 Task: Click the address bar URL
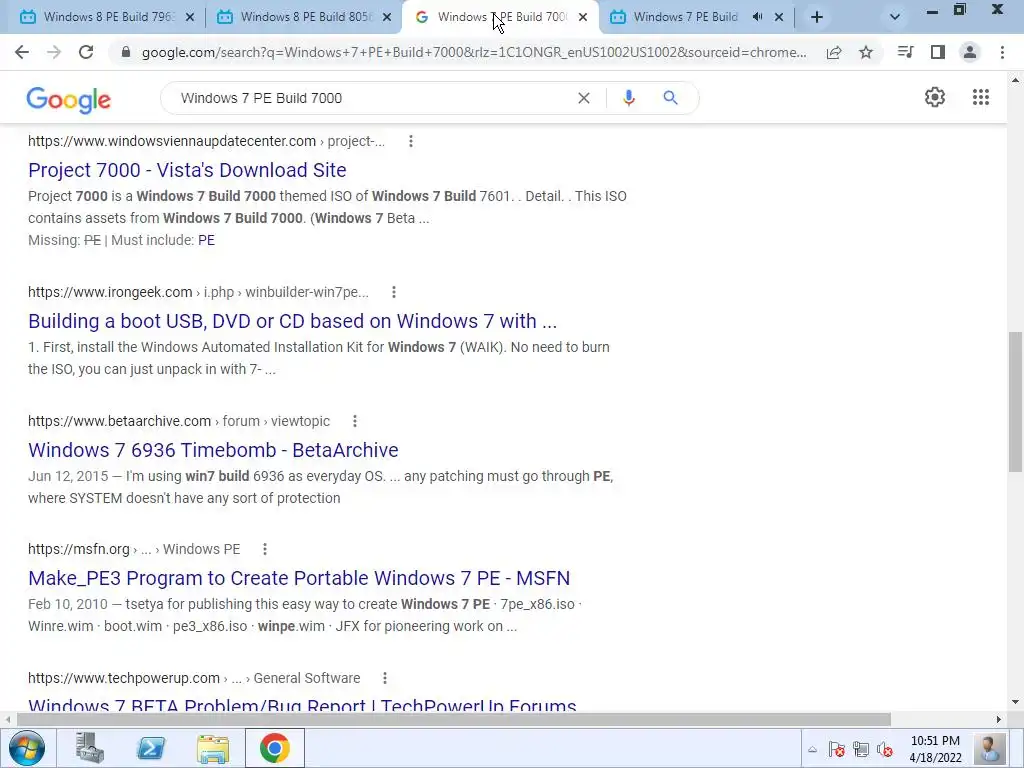coord(474,52)
